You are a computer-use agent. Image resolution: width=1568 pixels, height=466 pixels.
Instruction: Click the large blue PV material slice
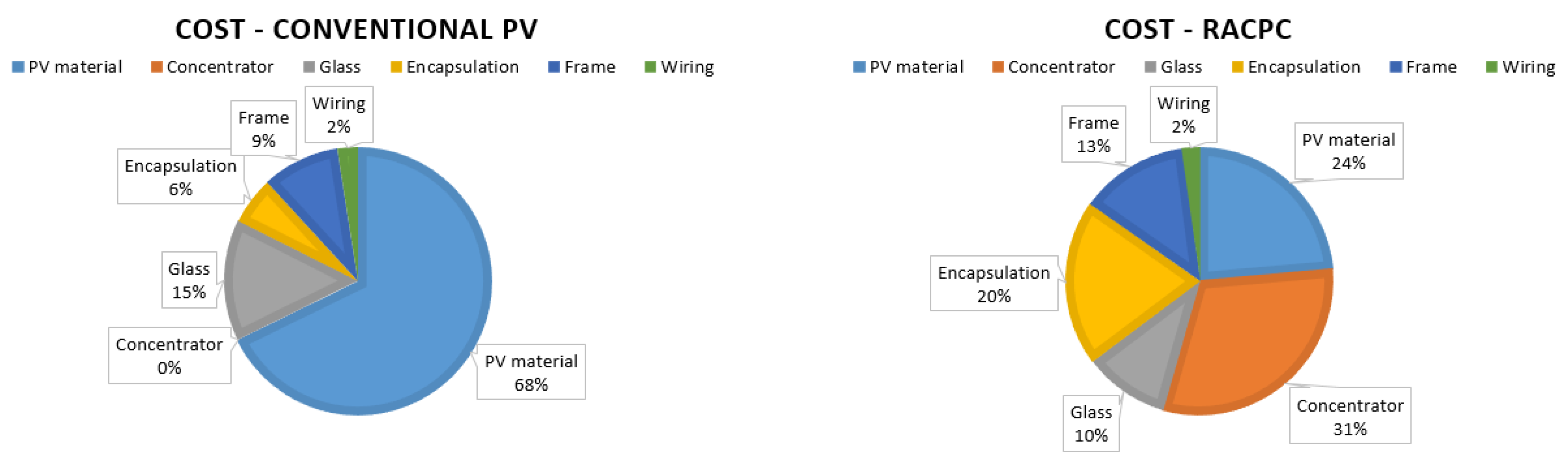[x=414, y=292]
